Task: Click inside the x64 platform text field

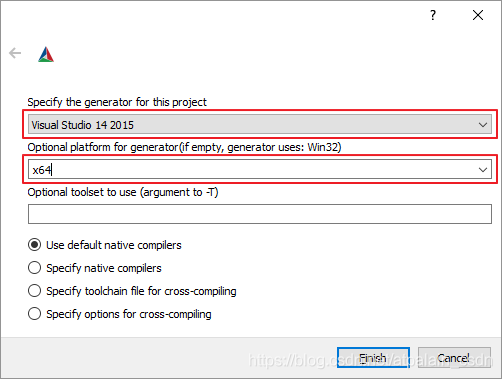Action: 252,169
